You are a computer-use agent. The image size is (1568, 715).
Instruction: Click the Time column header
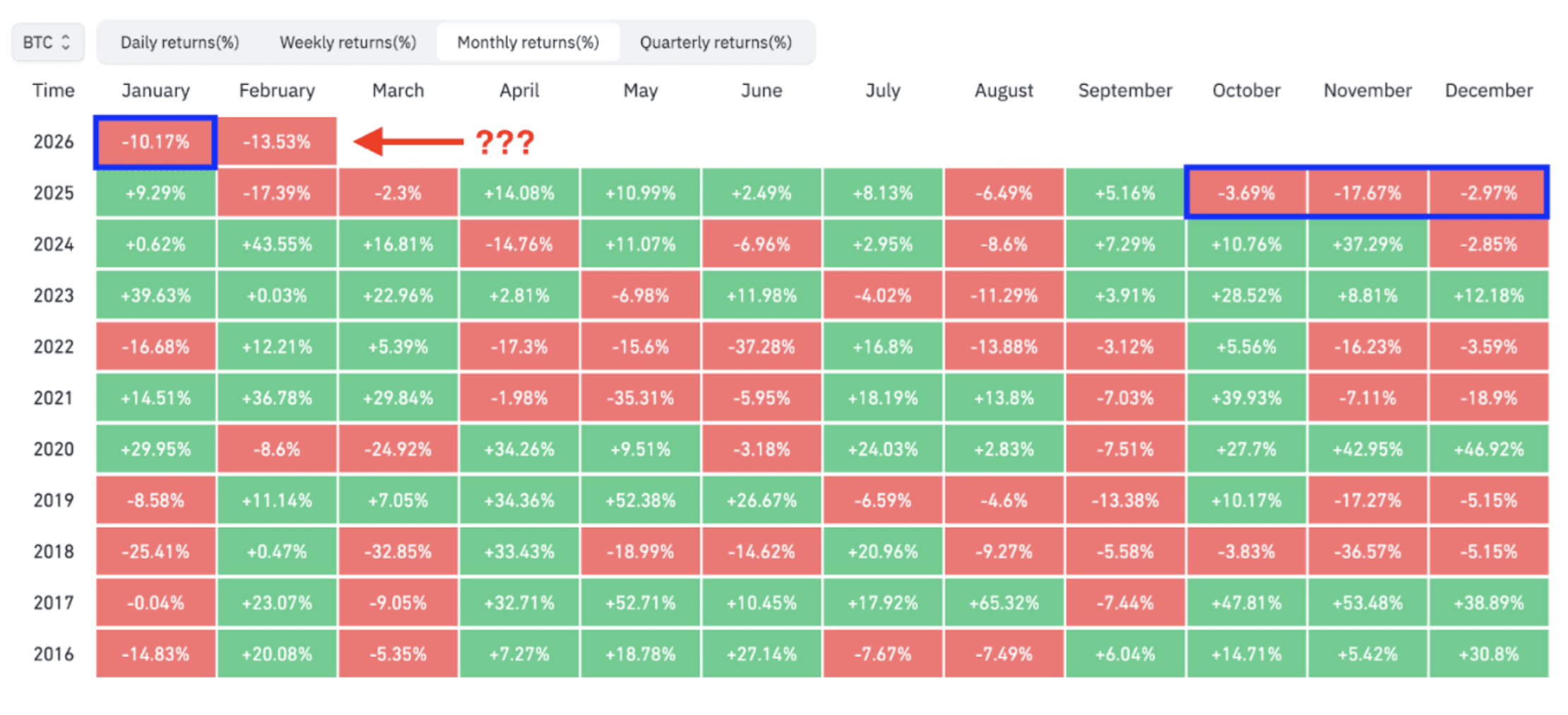(x=54, y=90)
